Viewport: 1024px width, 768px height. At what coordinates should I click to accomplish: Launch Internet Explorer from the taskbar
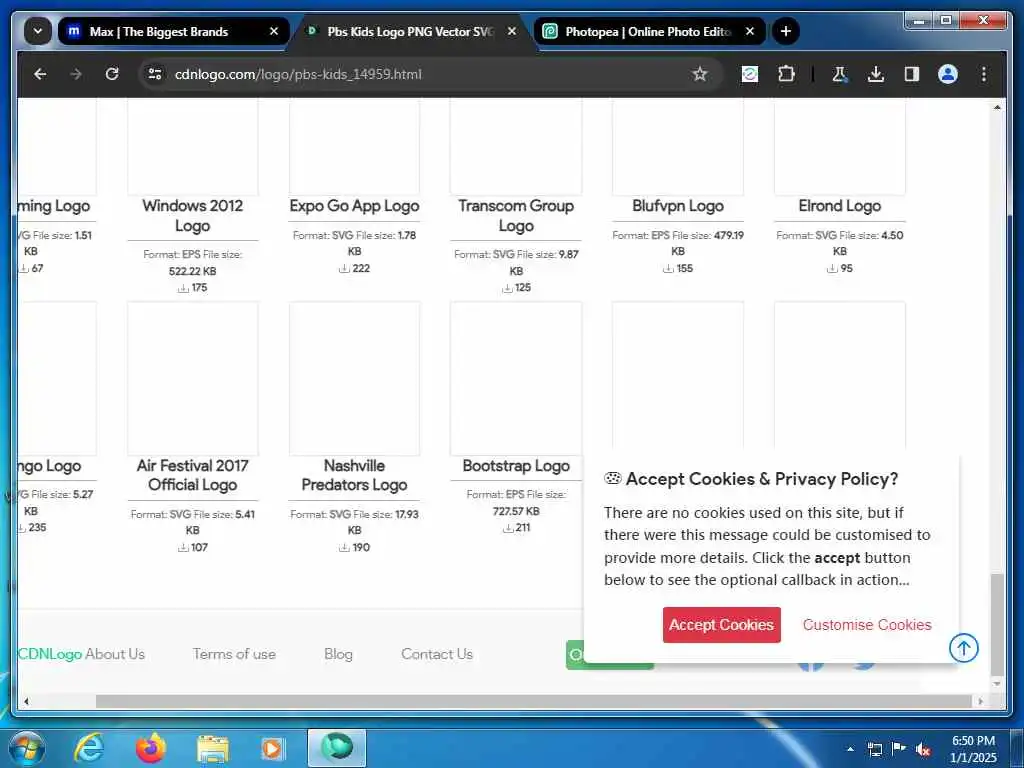89,748
